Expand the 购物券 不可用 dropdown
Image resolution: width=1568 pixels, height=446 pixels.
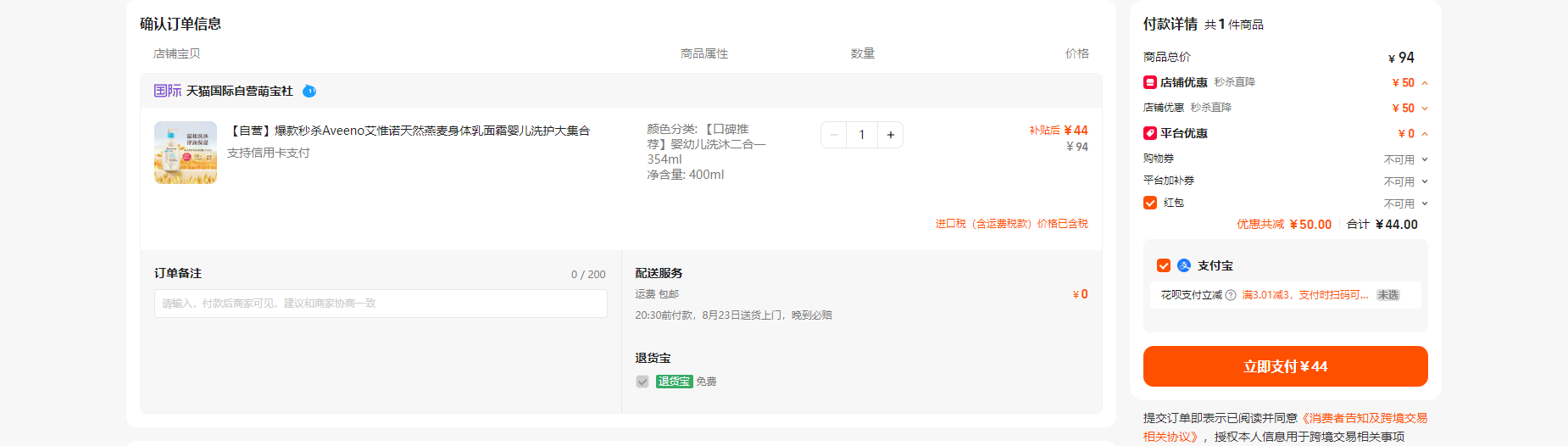click(1406, 159)
